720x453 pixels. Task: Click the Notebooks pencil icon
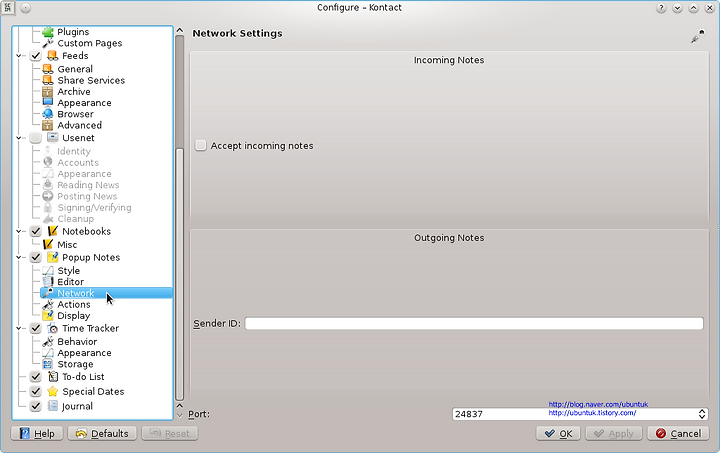pos(53,231)
